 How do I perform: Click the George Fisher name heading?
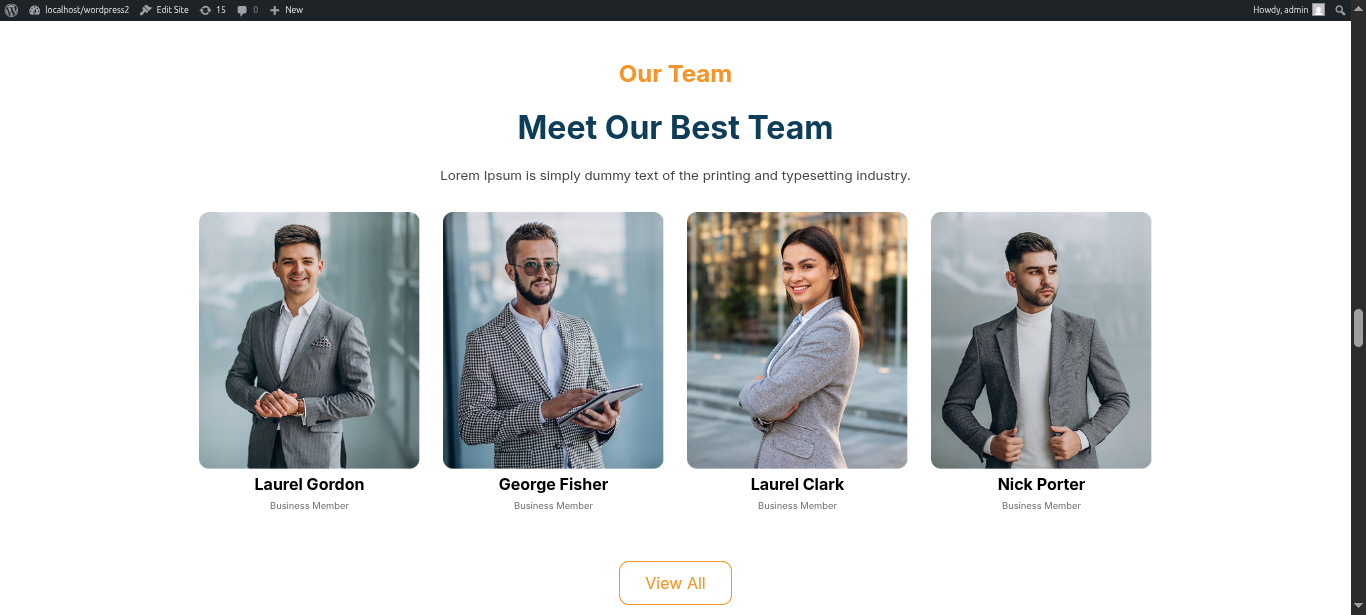coord(553,484)
